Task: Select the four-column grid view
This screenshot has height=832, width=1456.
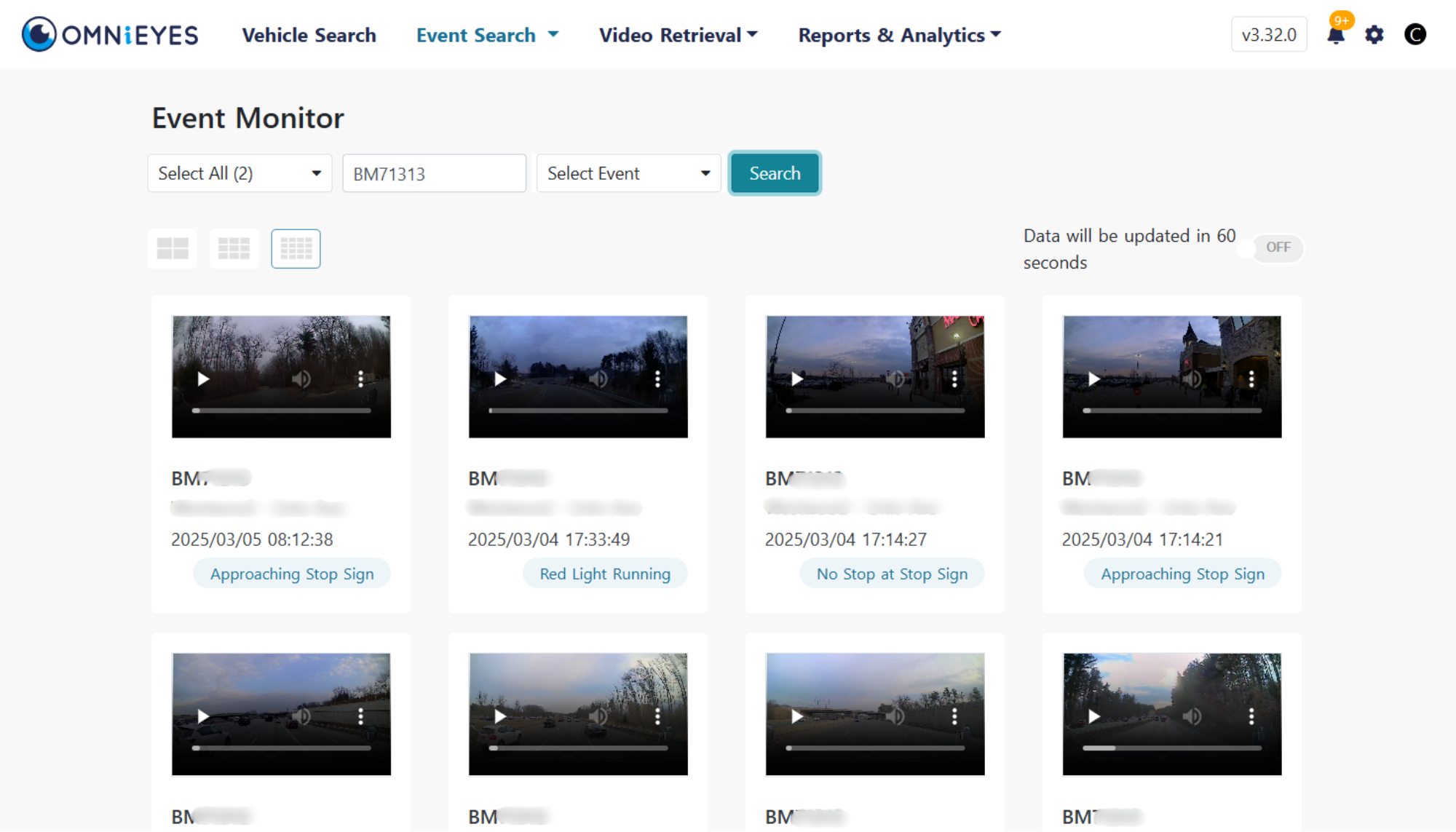Action: click(x=296, y=249)
